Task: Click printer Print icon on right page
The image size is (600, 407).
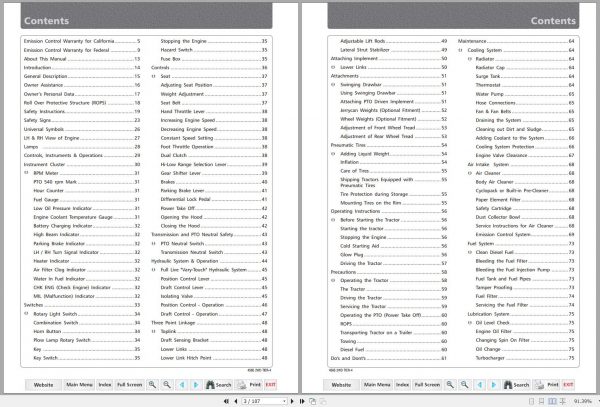Action: tap(546, 385)
